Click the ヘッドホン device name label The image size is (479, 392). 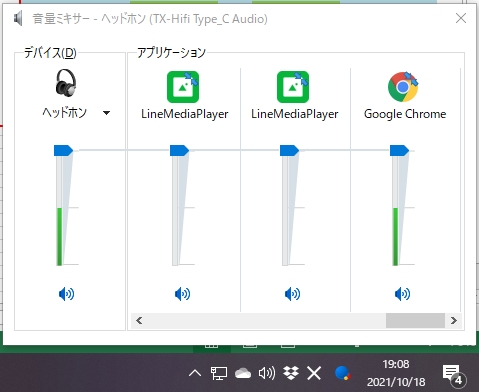pos(65,113)
